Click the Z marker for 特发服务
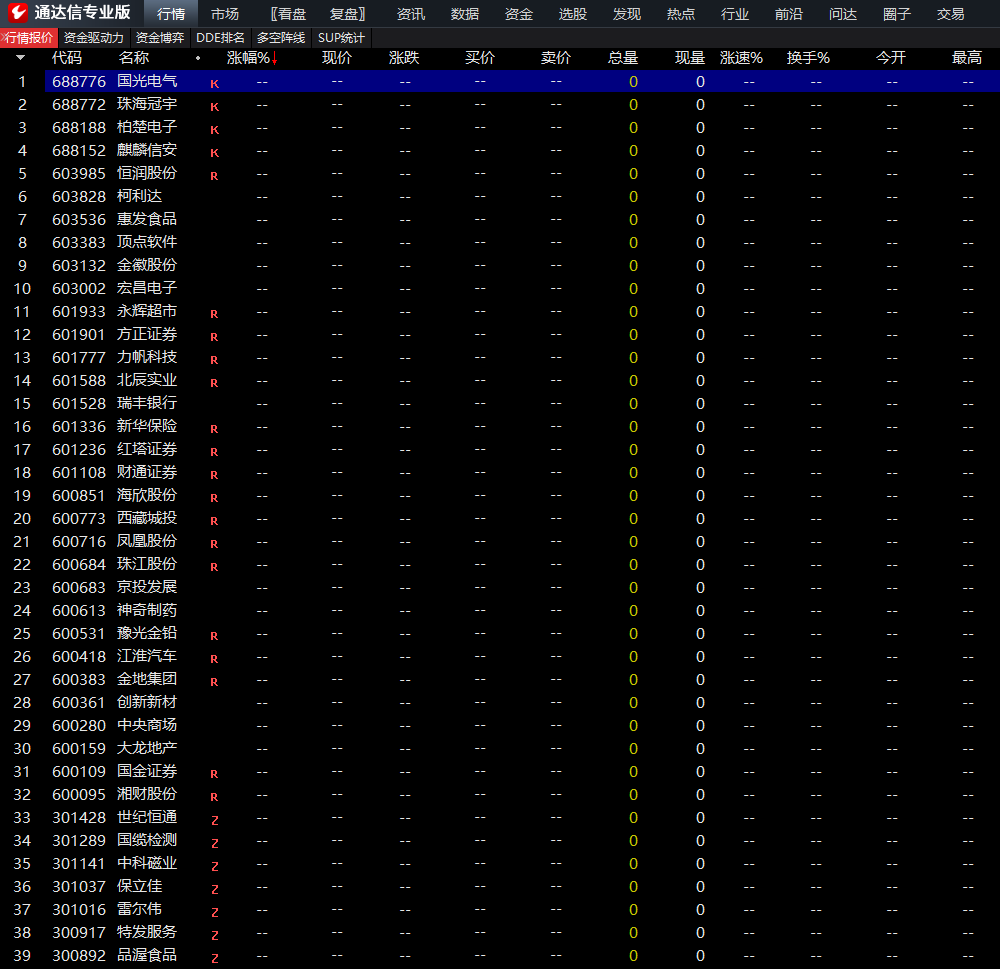This screenshot has height=969, width=1000. point(214,935)
